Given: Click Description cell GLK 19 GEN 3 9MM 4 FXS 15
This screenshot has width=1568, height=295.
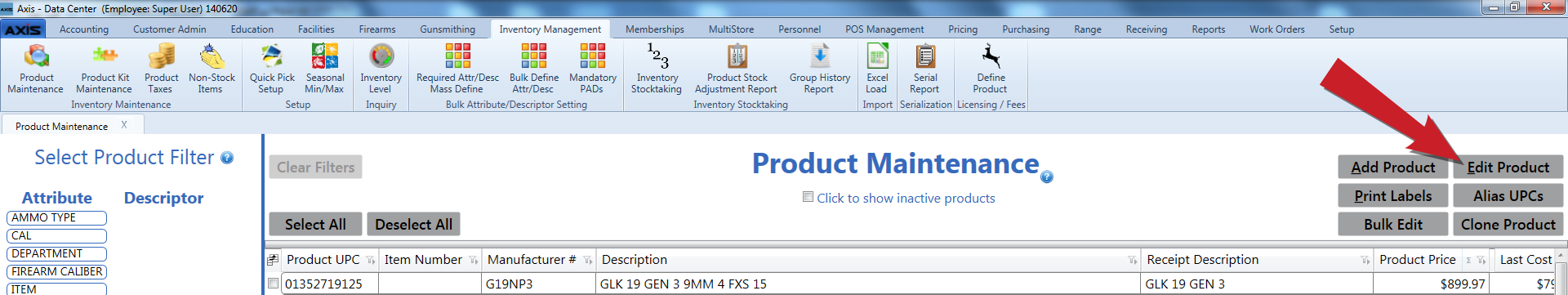Looking at the screenshot, I should coord(867,284).
